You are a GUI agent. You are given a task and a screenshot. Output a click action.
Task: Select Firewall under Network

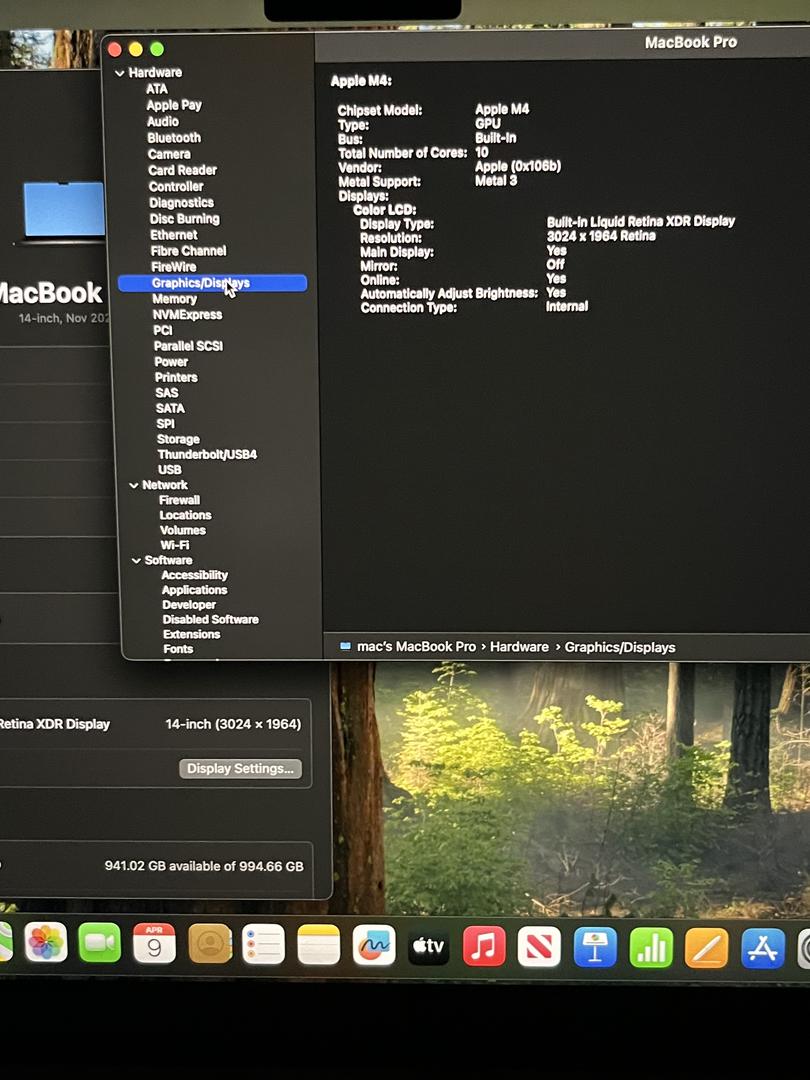(x=179, y=500)
